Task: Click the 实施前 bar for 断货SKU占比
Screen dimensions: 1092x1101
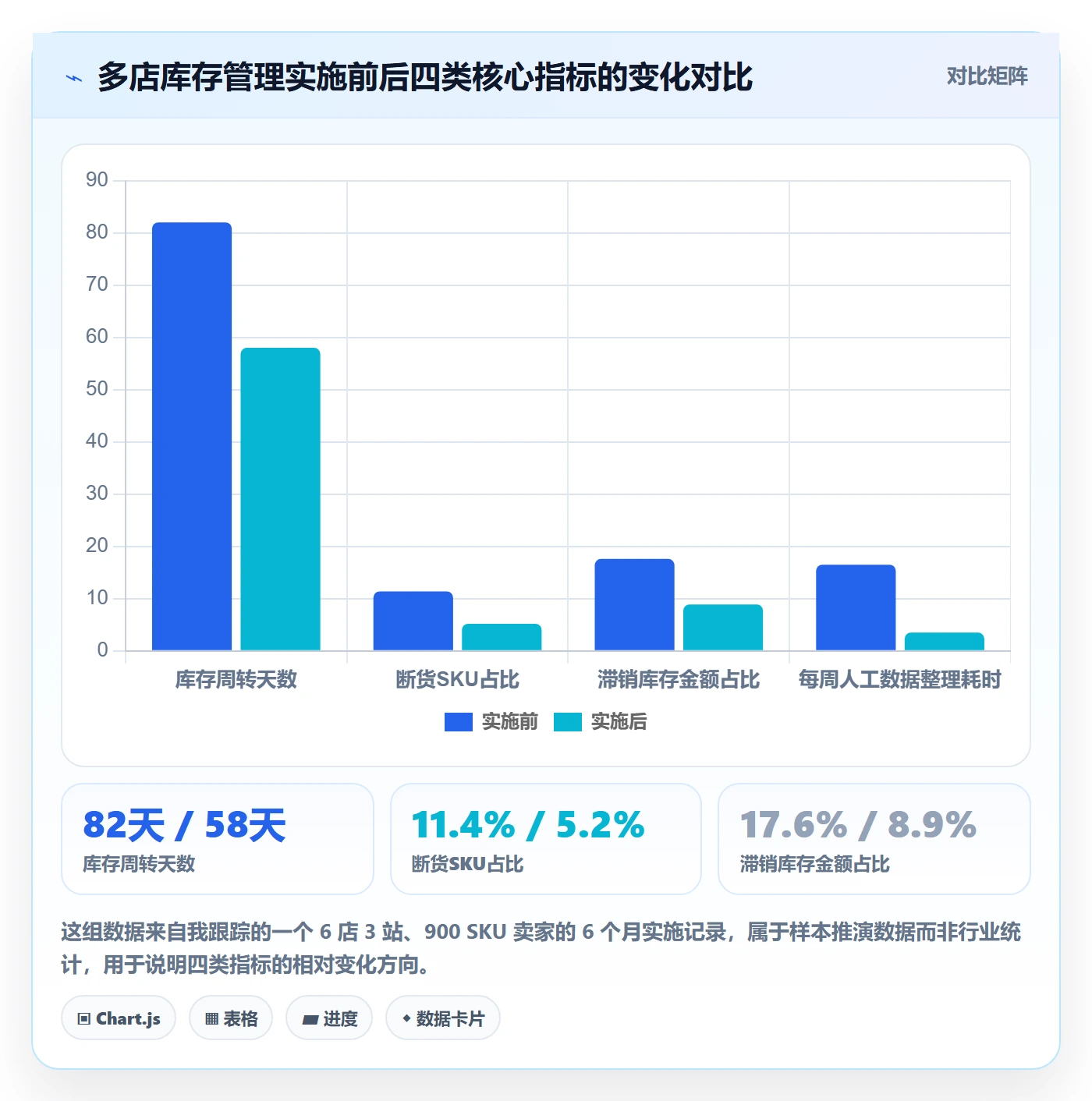Action: coord(413,621)
